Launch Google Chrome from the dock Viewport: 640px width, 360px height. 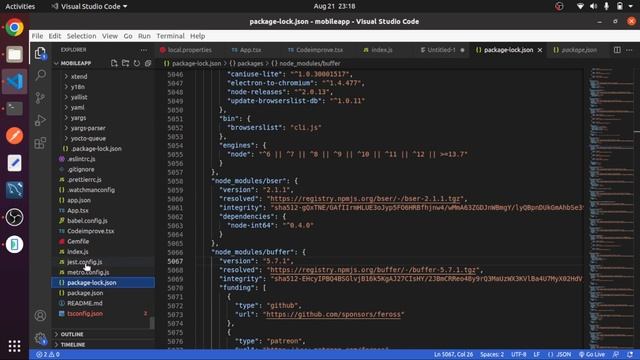[14, 27]
